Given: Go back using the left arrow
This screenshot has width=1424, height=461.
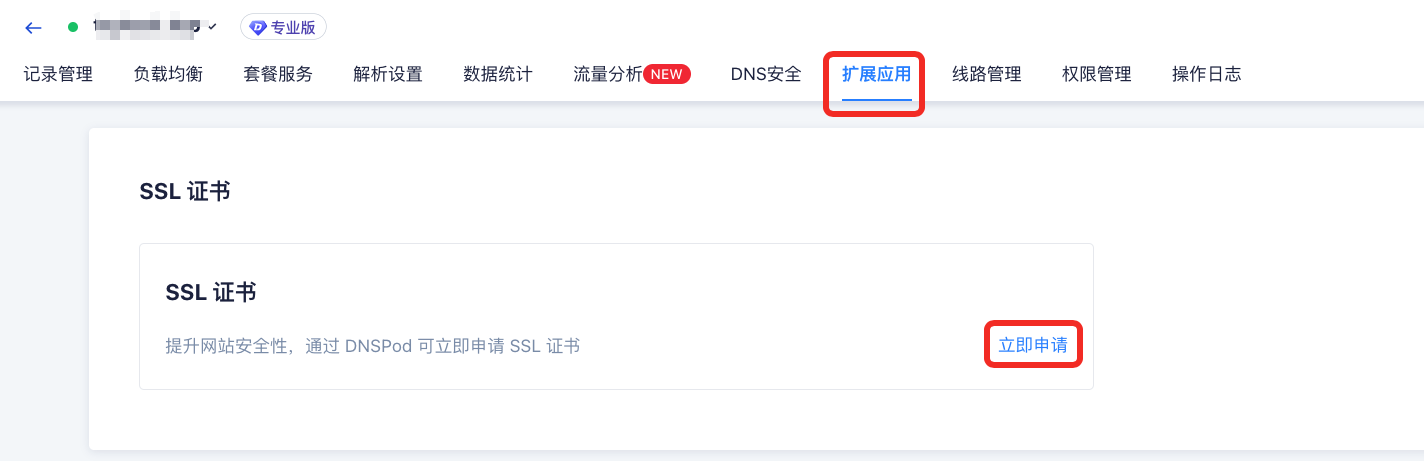Looking at the screenshot, I should coord(33,28).
